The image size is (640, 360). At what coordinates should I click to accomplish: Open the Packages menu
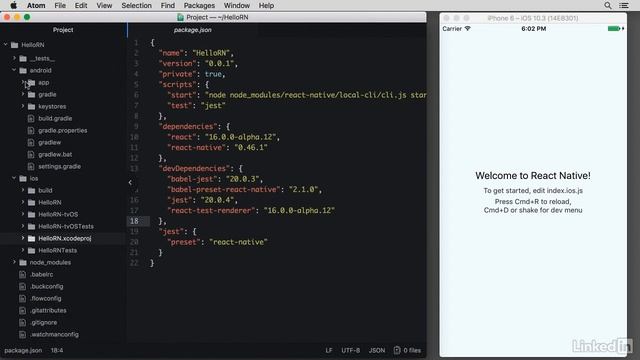[199, 5]
